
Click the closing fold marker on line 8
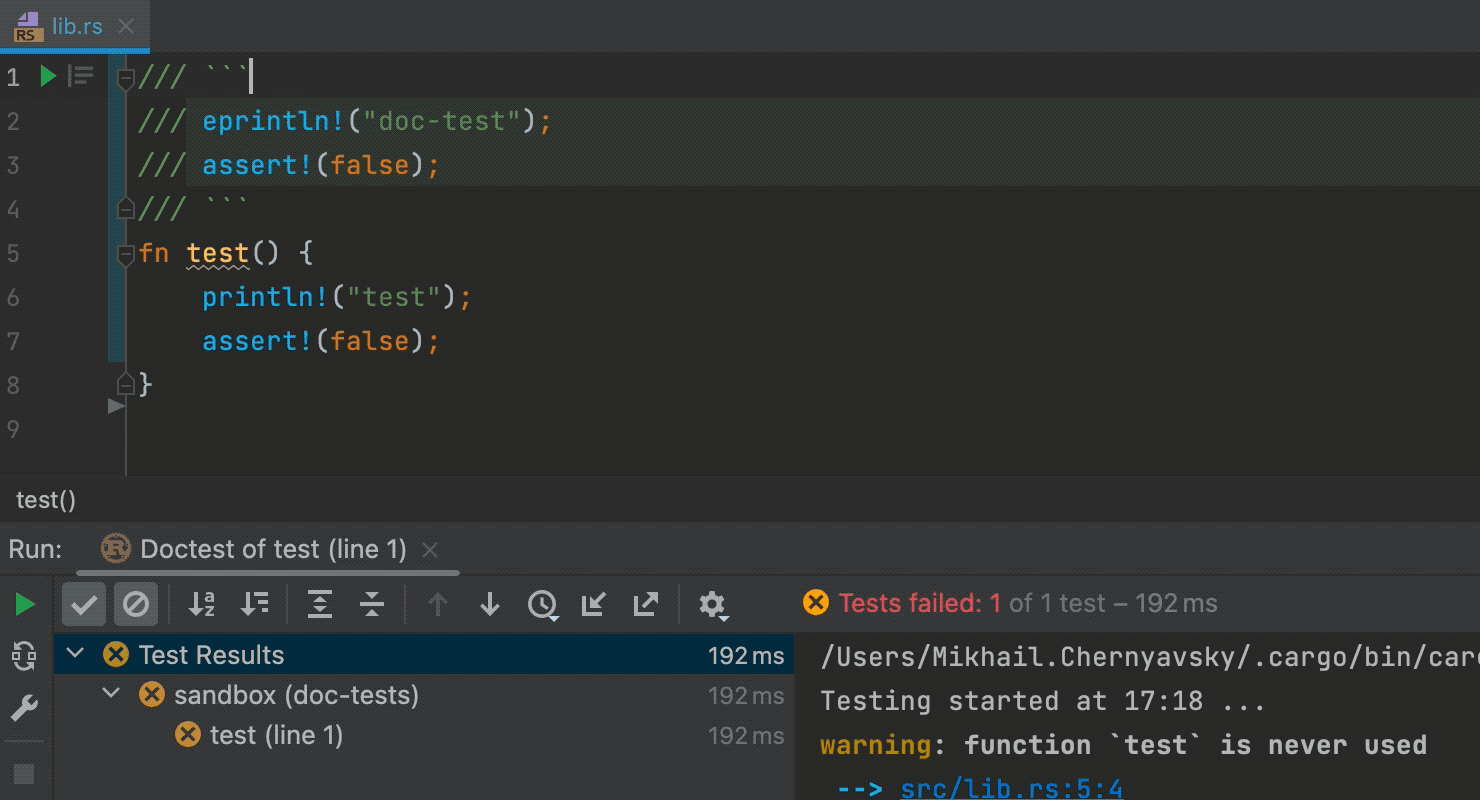tap(125, 384)
